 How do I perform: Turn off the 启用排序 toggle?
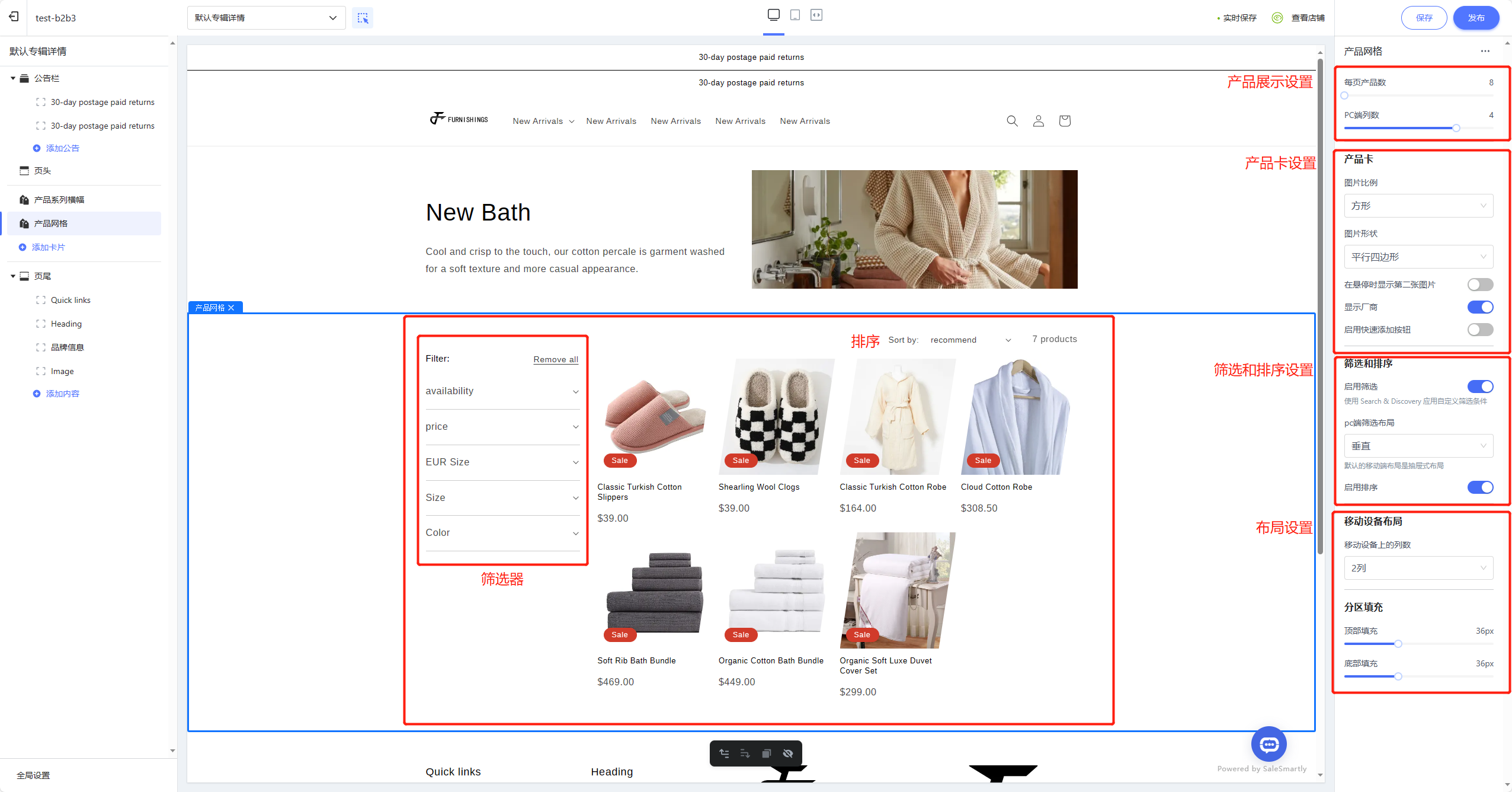[x=1480, y=487]
